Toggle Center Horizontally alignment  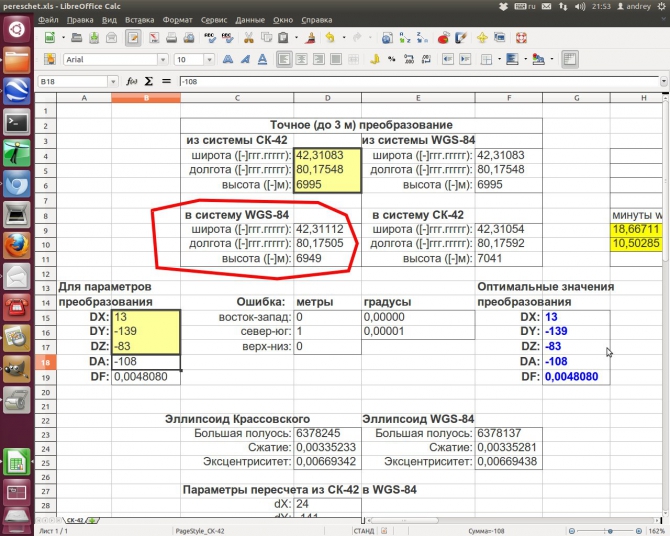[302, 59]
